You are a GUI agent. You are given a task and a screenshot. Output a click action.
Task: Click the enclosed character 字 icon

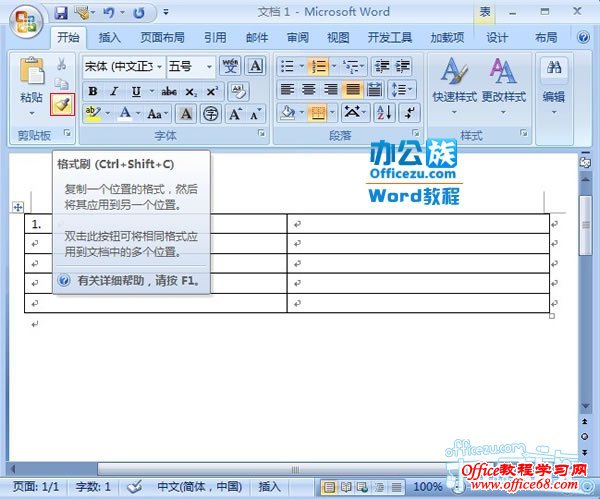click(210, 113)
